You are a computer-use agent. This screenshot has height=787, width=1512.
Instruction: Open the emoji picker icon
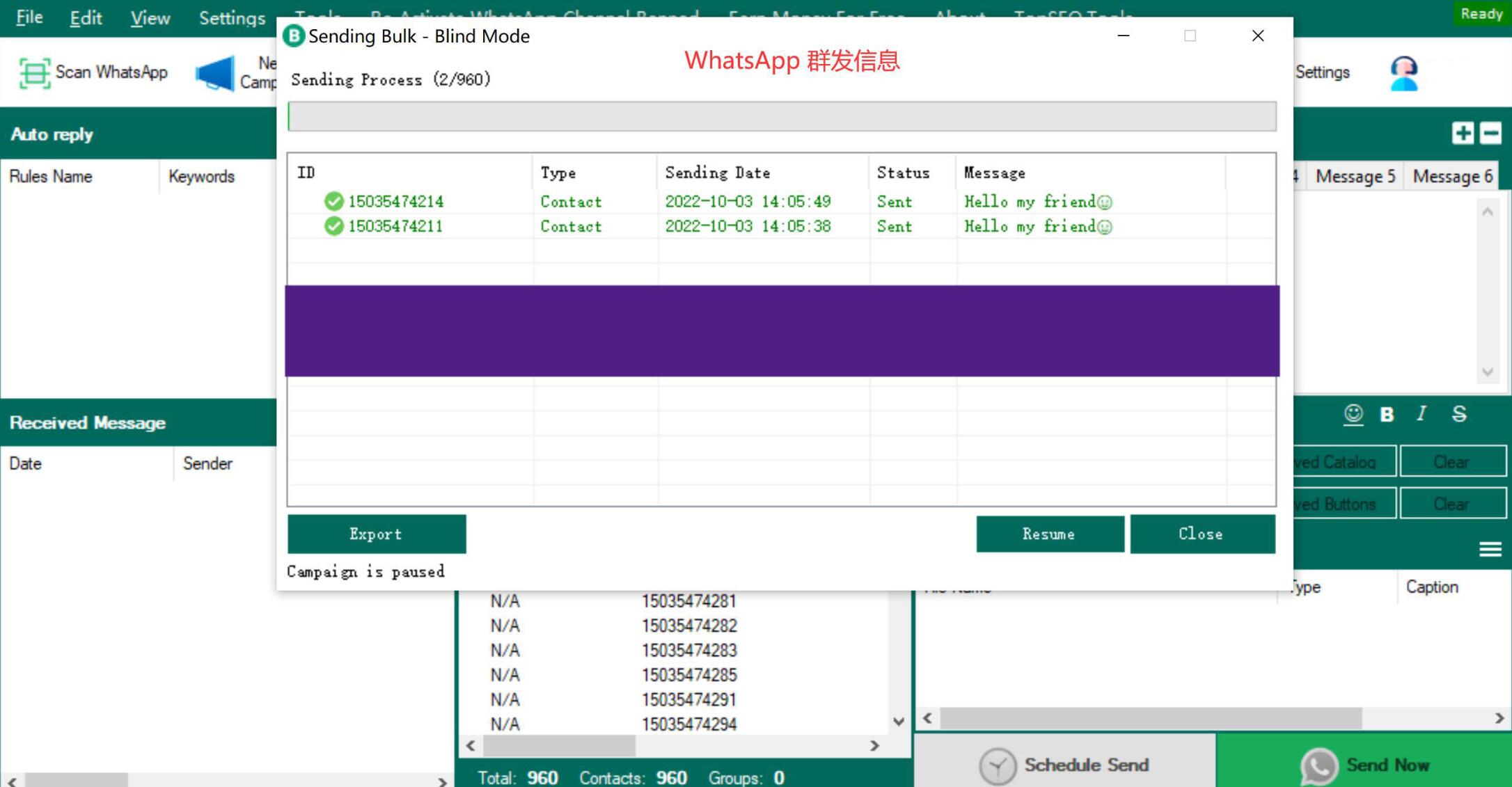coord(1353,415)
